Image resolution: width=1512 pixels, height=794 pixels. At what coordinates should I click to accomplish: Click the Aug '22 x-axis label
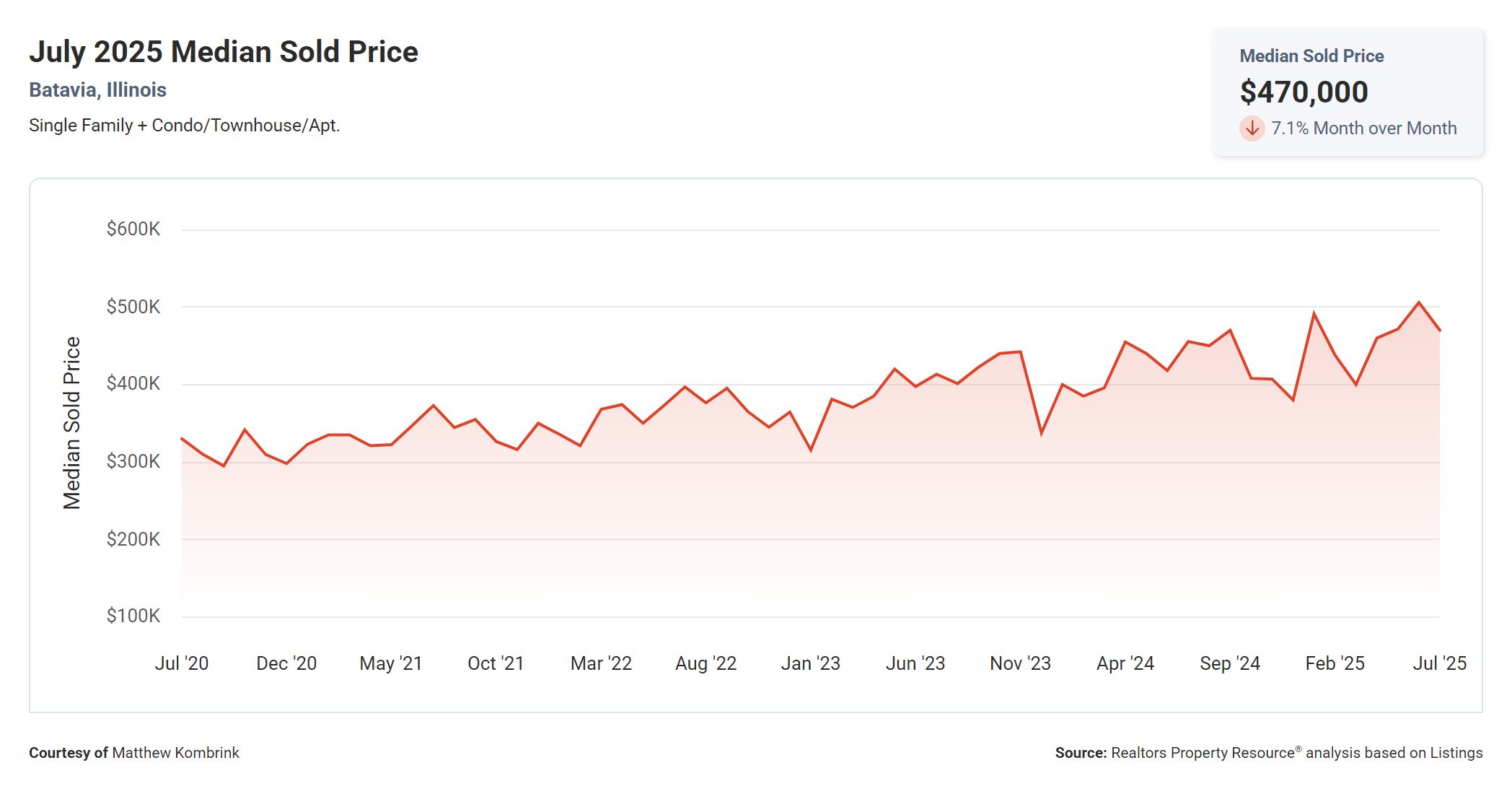706,663
